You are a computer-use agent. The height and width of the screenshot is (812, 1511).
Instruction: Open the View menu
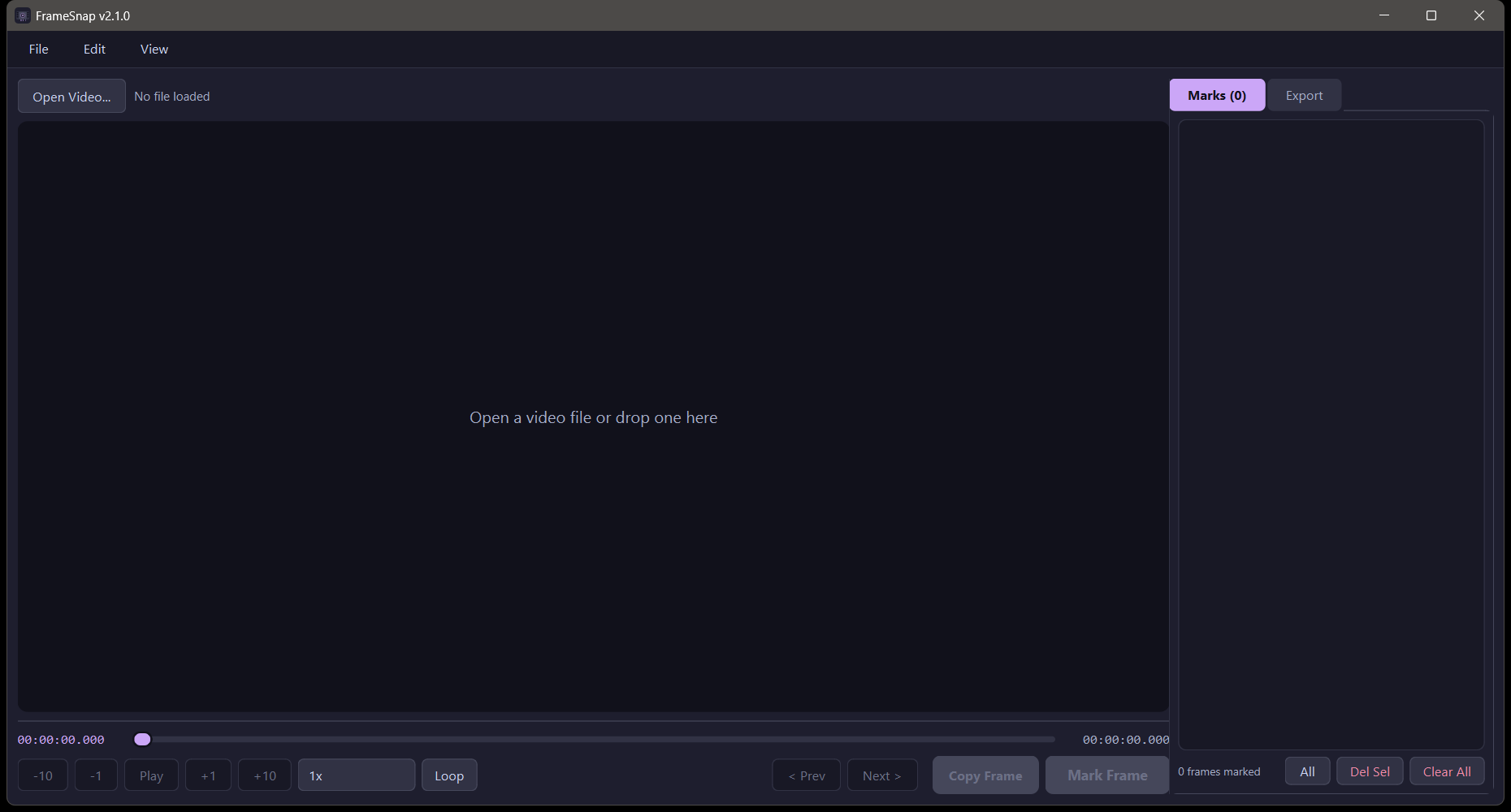154,49
